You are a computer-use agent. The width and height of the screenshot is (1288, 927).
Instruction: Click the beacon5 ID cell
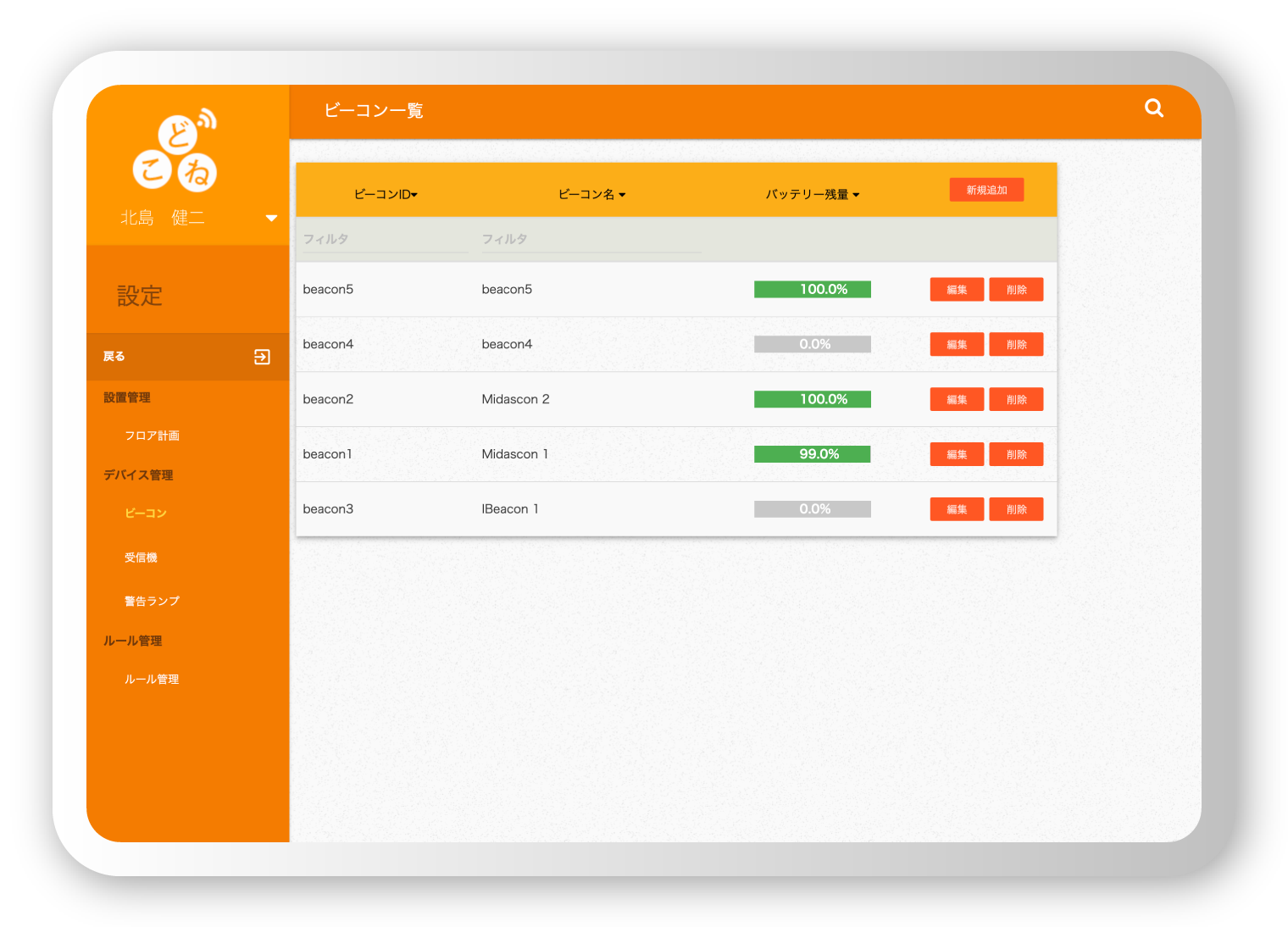[x=328, y=290]
